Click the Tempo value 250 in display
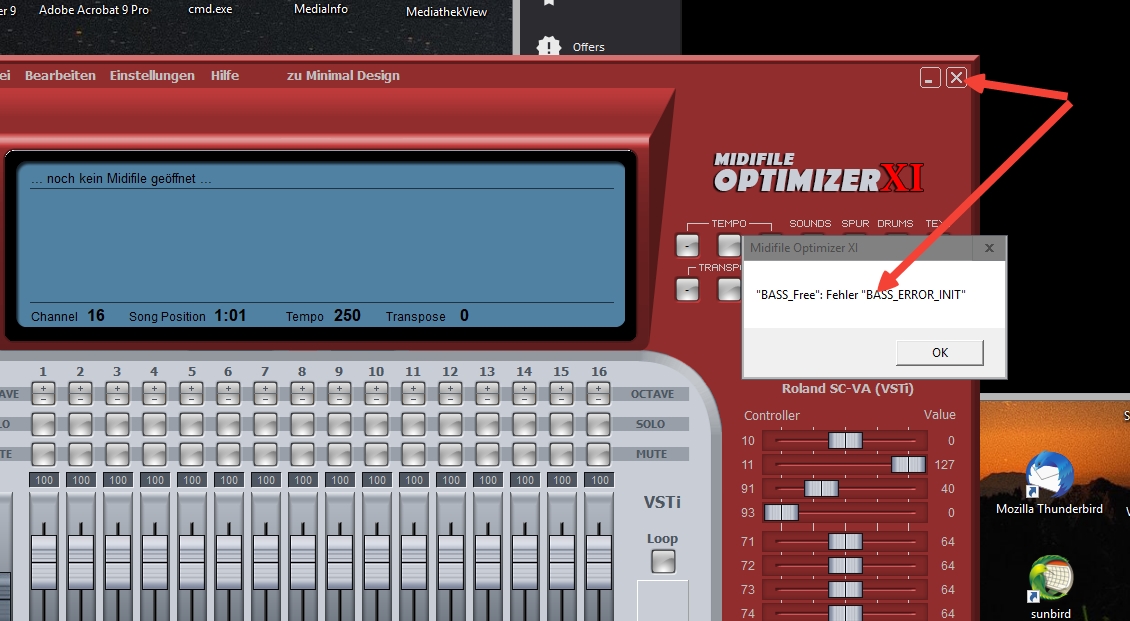 point(347,316)
